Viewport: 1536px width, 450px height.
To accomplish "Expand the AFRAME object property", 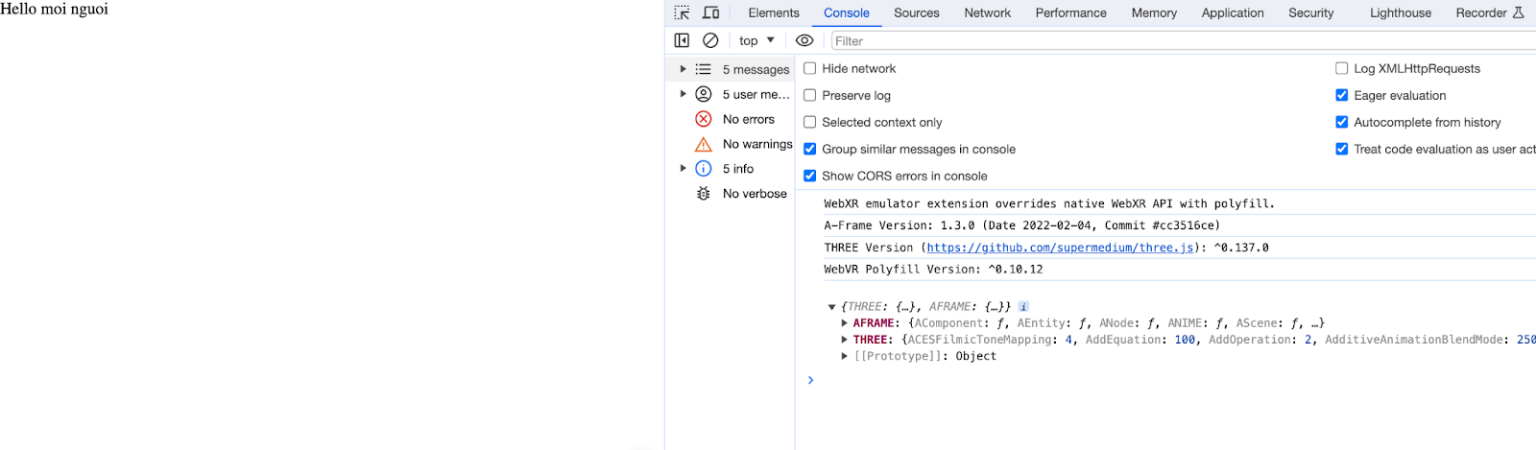I will click(845, 323).
